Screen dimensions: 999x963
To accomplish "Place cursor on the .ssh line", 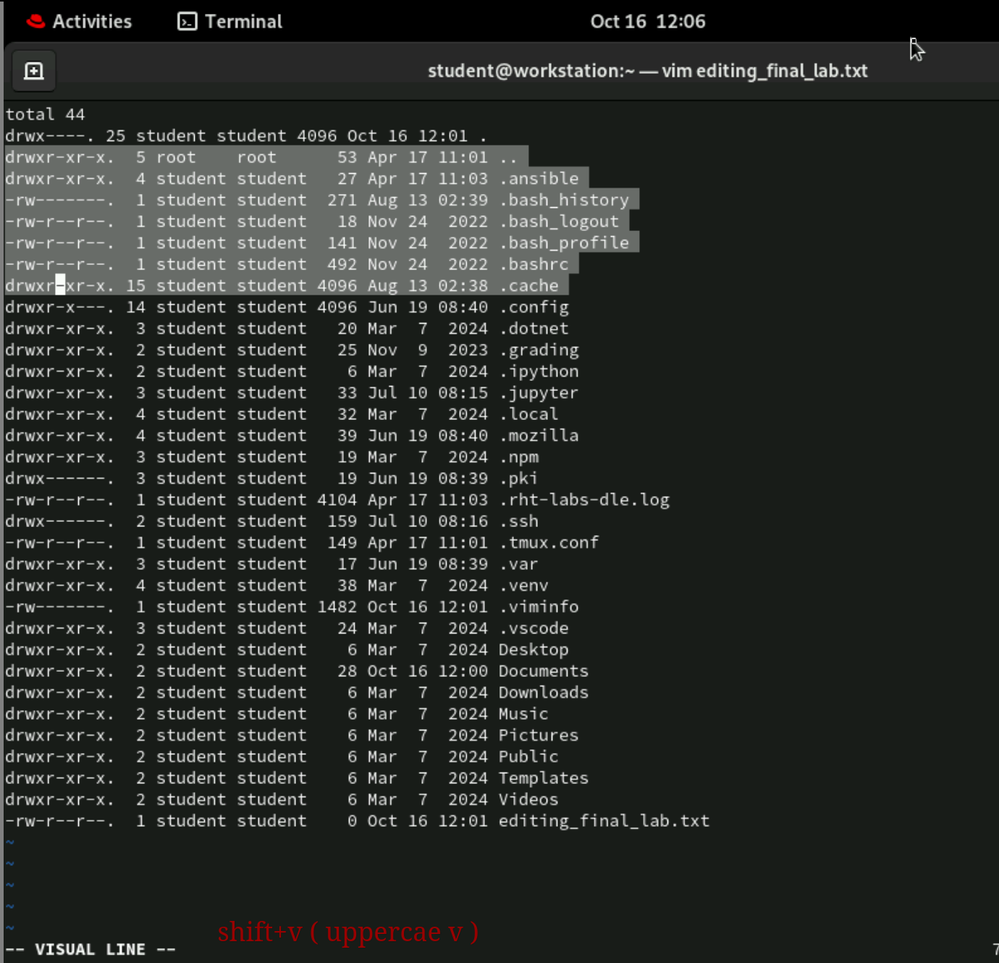I will point(518,521).
